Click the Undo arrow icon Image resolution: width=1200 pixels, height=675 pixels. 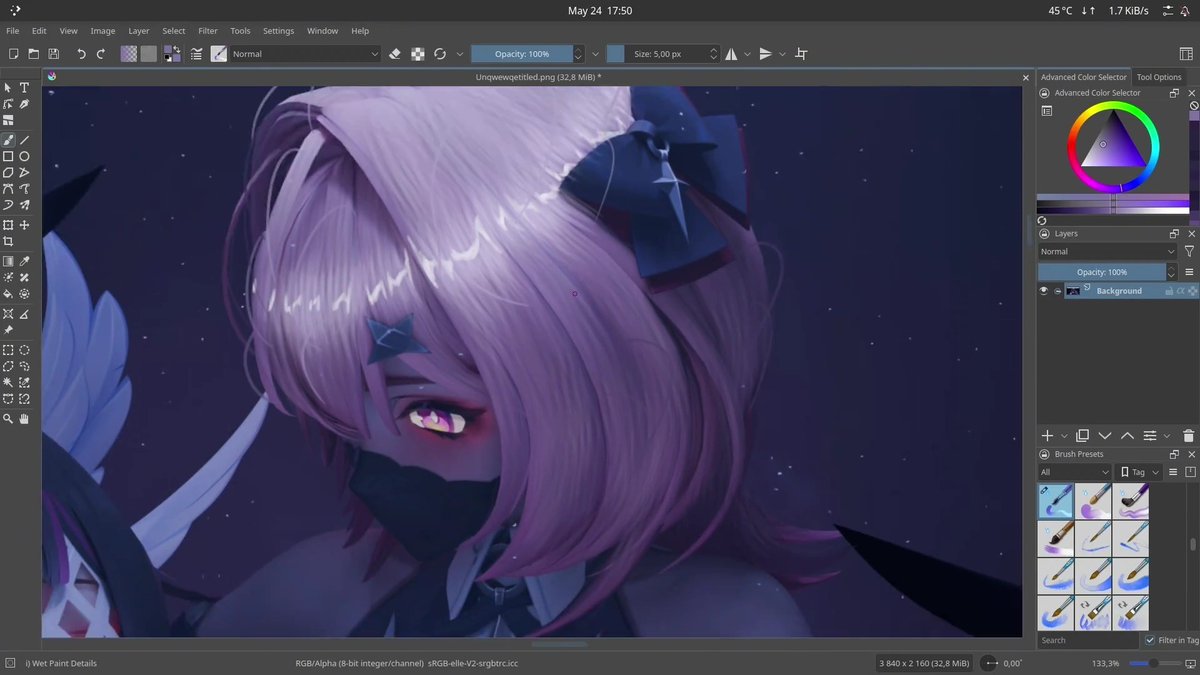(81, 54)
